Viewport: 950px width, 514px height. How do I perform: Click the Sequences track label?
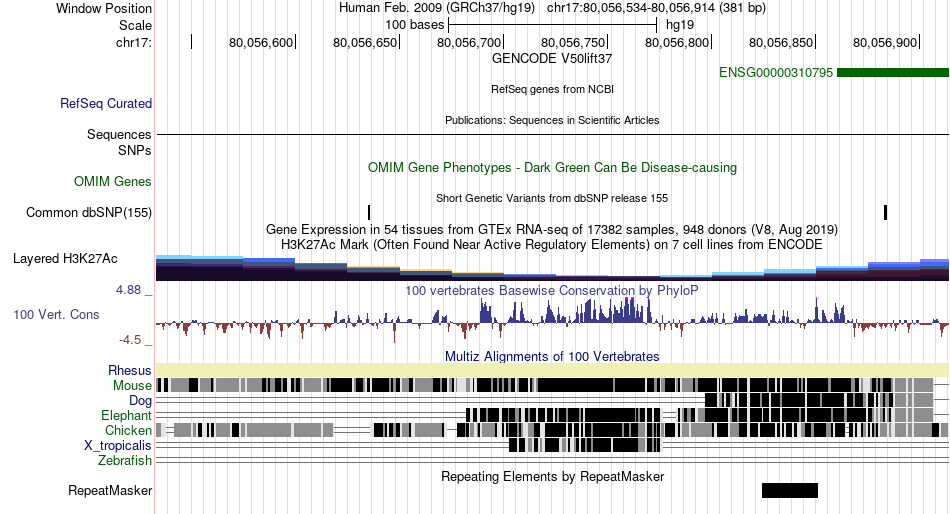[x=119, y=135]
